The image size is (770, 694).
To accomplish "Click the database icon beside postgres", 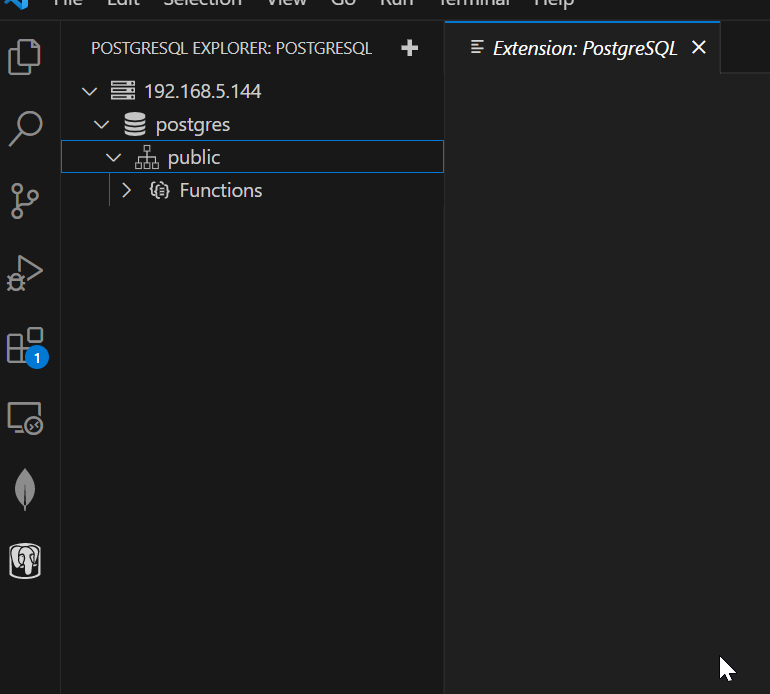I will [x=135, y=124].
